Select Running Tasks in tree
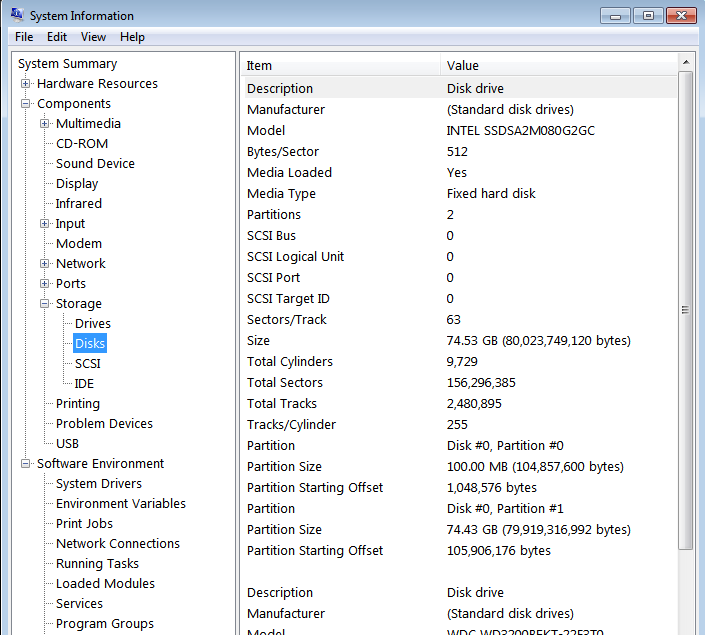Viewport: 705px width, 635px height. [99, 564]
